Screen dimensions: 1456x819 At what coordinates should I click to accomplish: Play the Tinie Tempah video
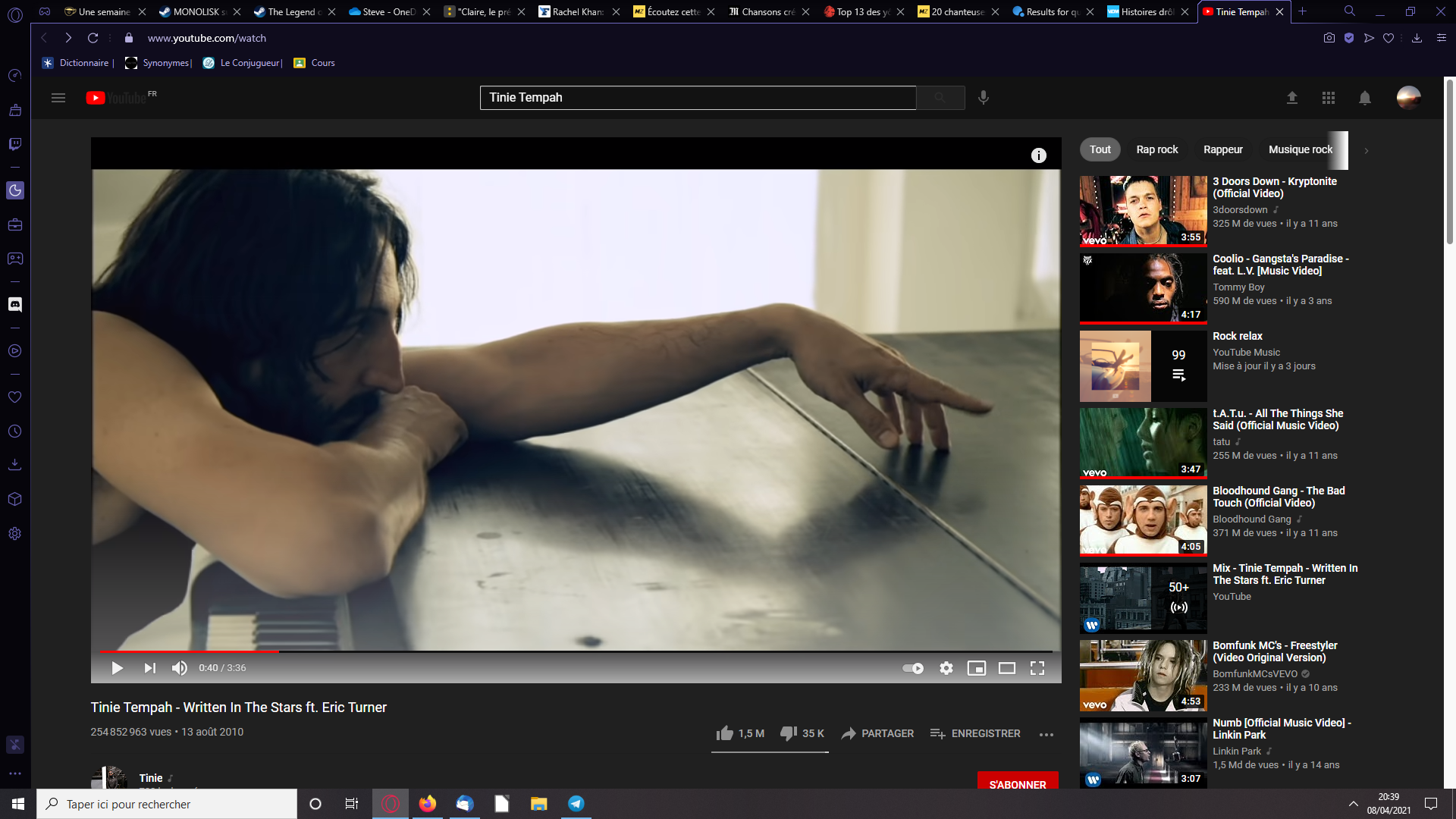pyautogui.click(x=118, y=668)
